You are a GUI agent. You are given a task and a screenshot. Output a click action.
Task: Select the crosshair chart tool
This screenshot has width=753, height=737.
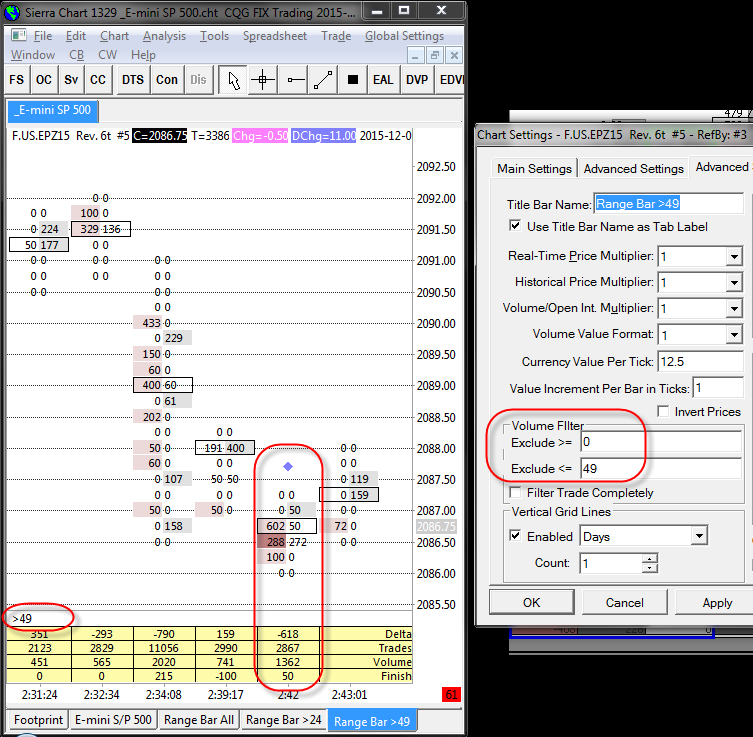(x=263, y=80)
